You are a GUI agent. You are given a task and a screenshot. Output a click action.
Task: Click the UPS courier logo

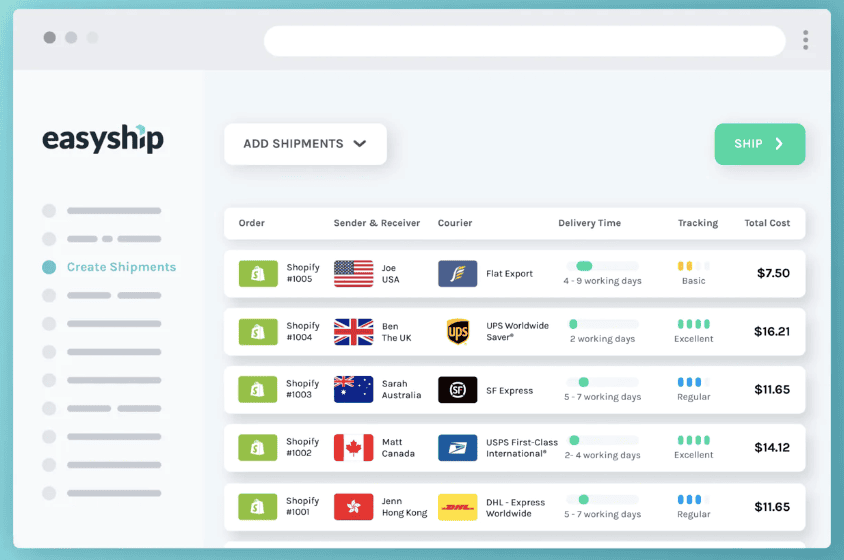tap(458, 332)
